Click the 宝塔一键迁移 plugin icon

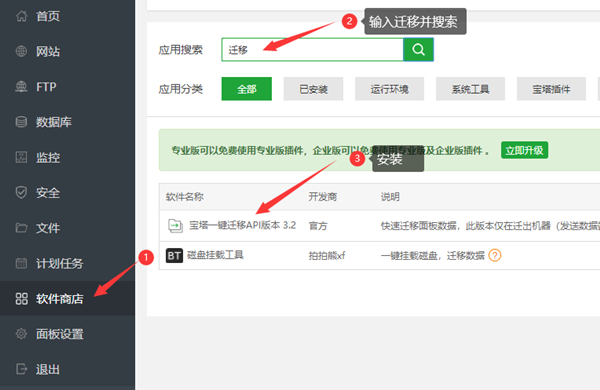point(175,225)
